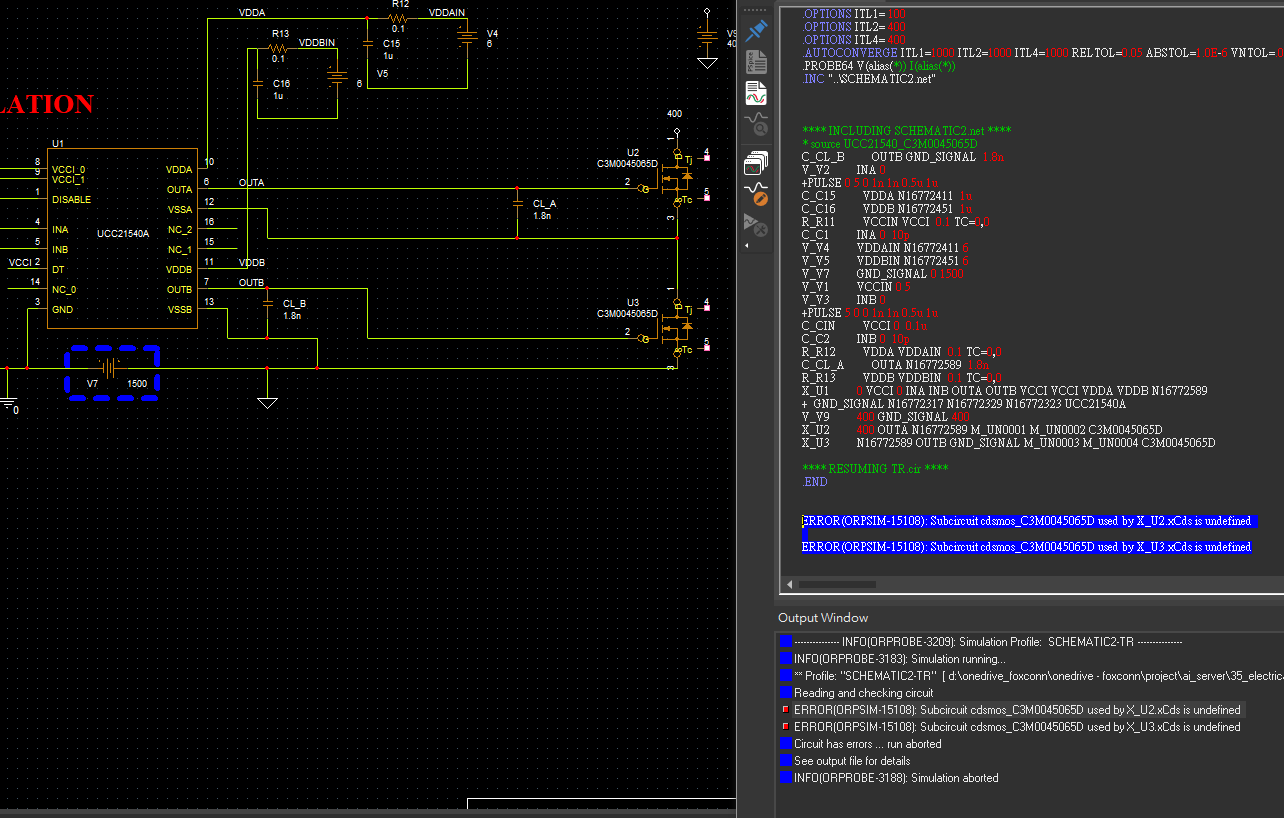Select the V4 battery source symbol
Viewport: 1284px width, 818px height.
(467, 37)
